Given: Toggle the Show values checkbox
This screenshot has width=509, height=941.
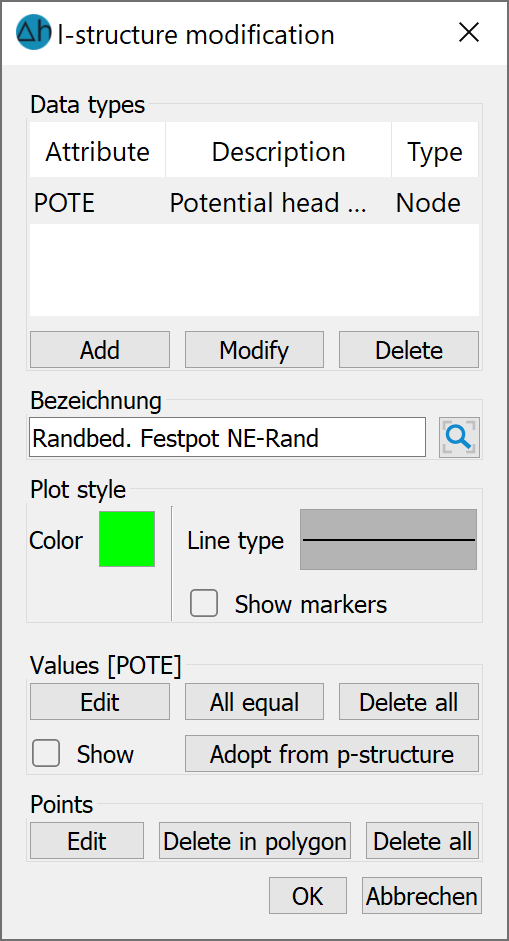Looking at the screenshot, I should 46,753.
